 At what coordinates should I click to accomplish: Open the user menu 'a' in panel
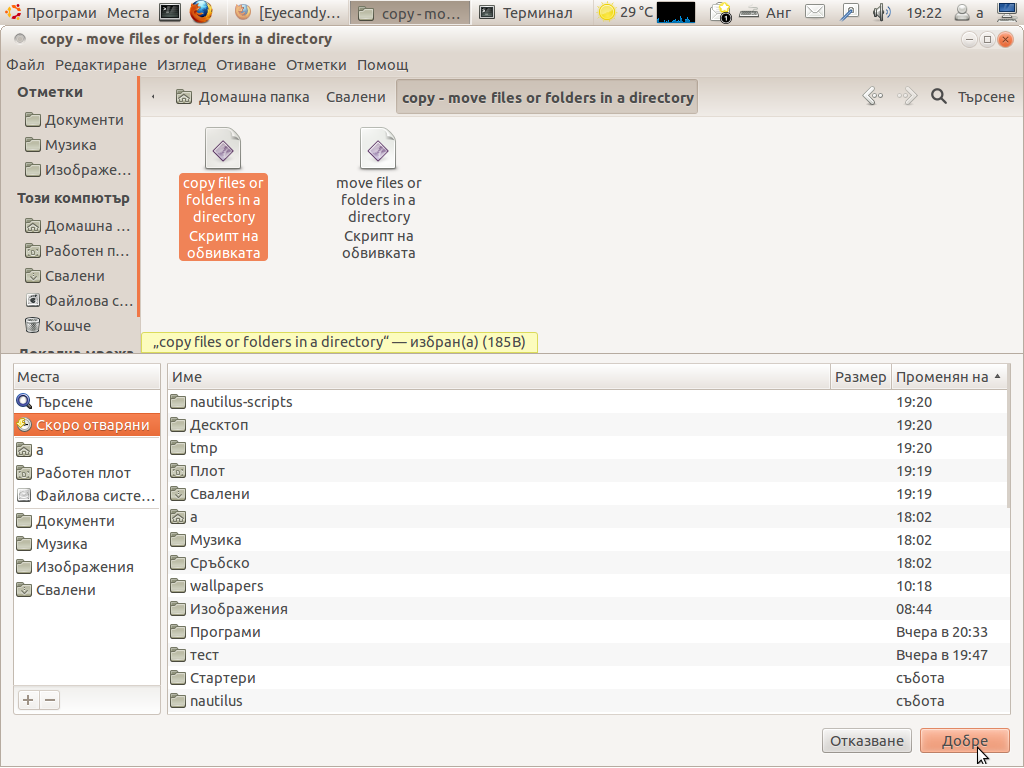[x=968, y=12]
